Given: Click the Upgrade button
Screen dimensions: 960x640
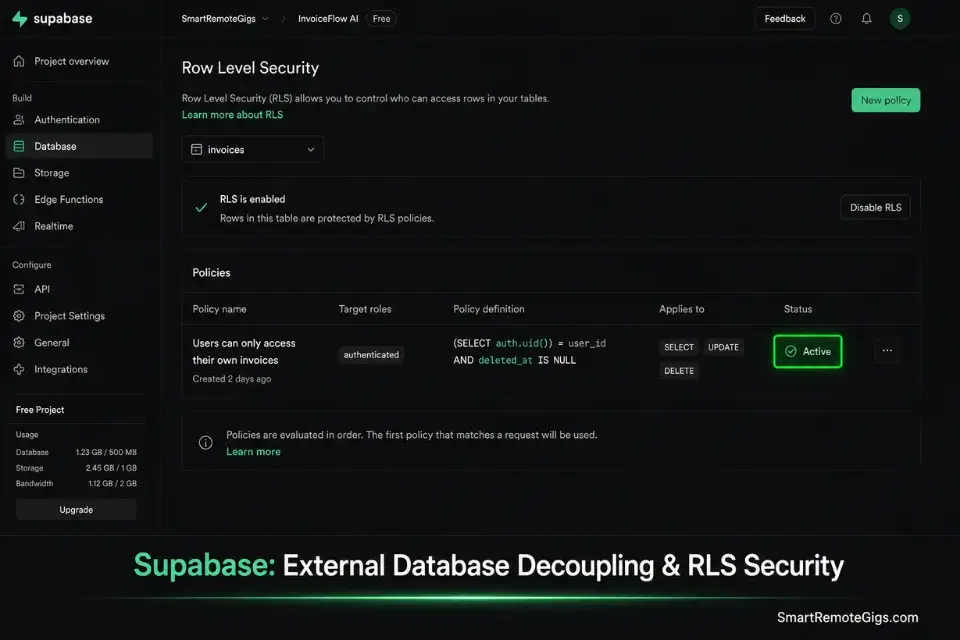Looking at the screenshot, I should [x=76, y=510].
